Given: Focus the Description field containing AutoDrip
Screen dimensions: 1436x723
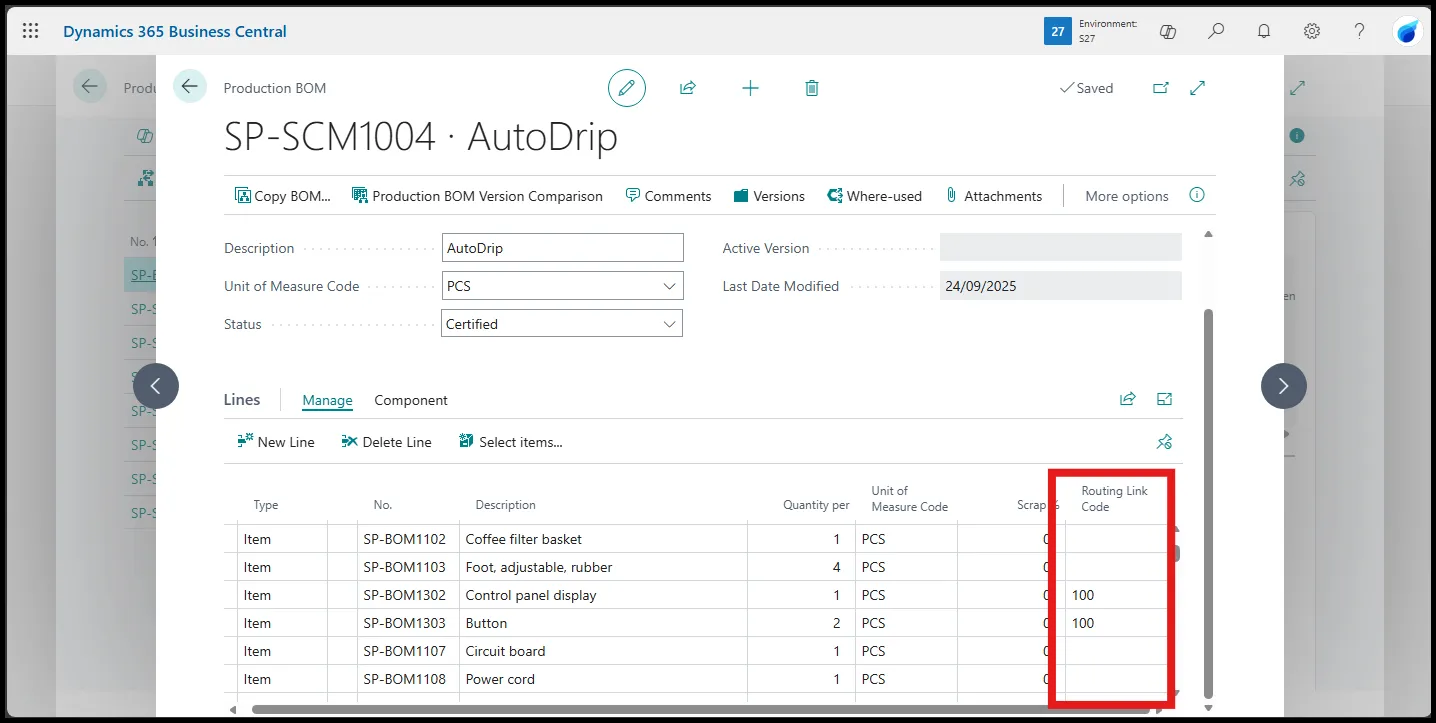Looking at the screenshot, I should (563, 248).
